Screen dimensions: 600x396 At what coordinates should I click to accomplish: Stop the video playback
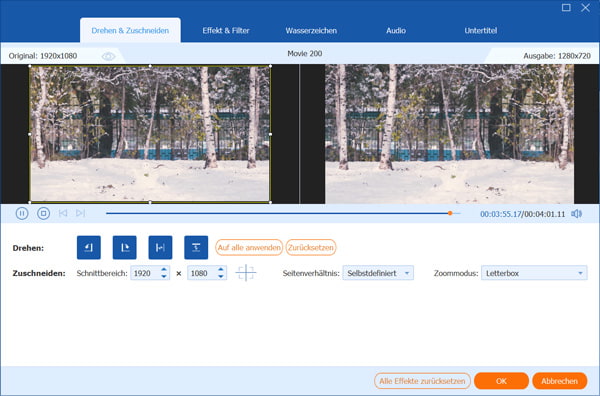tap(43, 213)
